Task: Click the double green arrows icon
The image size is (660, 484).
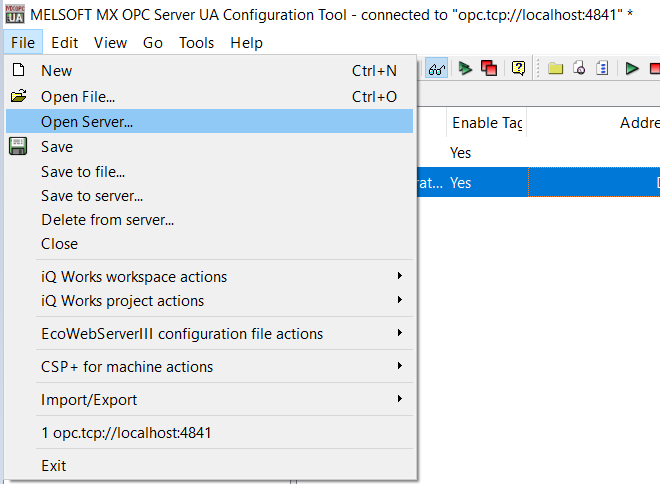Action: 465,68
